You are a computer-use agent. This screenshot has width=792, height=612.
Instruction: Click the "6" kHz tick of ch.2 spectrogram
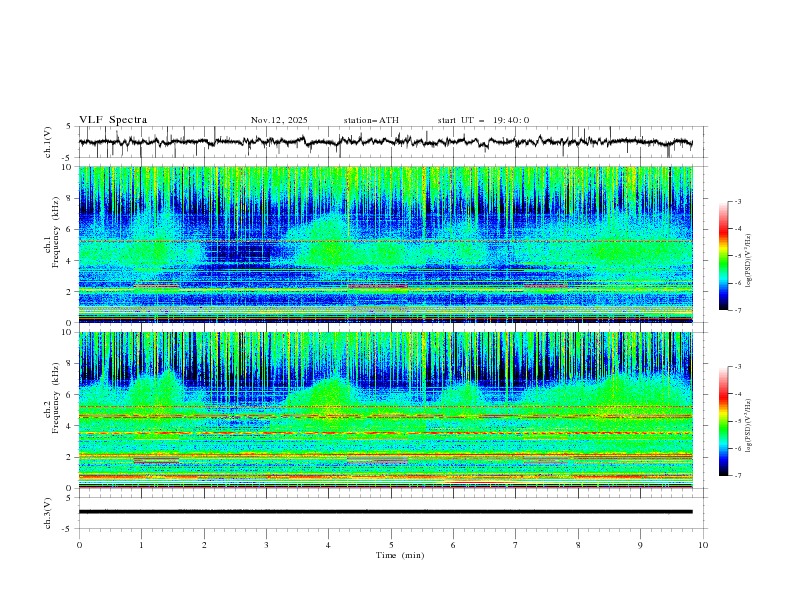point(71,395)
